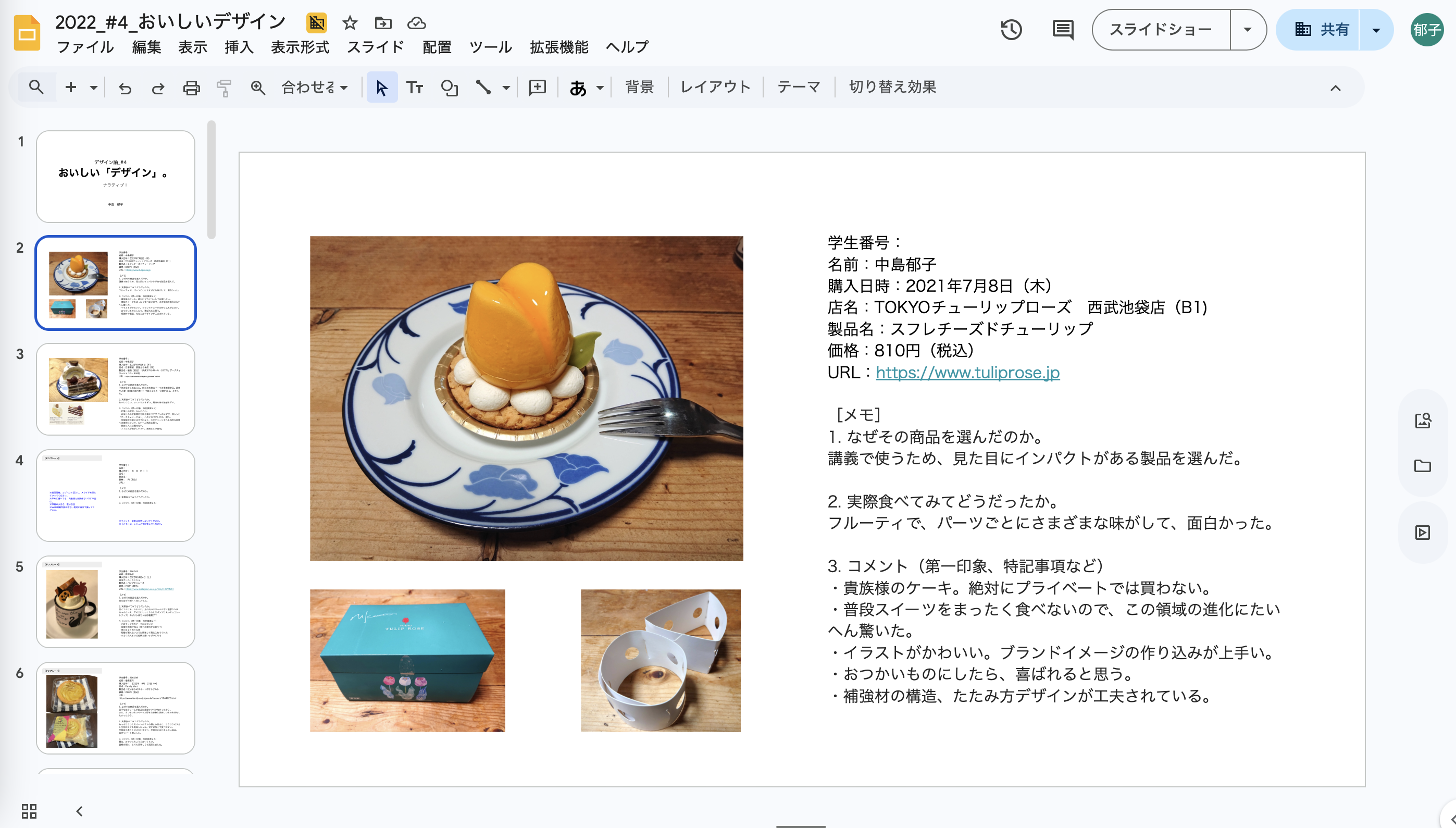Image resolution: width=1456 pixels, height=828 pixels.
Task: Open the 挿入 menu
Action: click(238, 47)
